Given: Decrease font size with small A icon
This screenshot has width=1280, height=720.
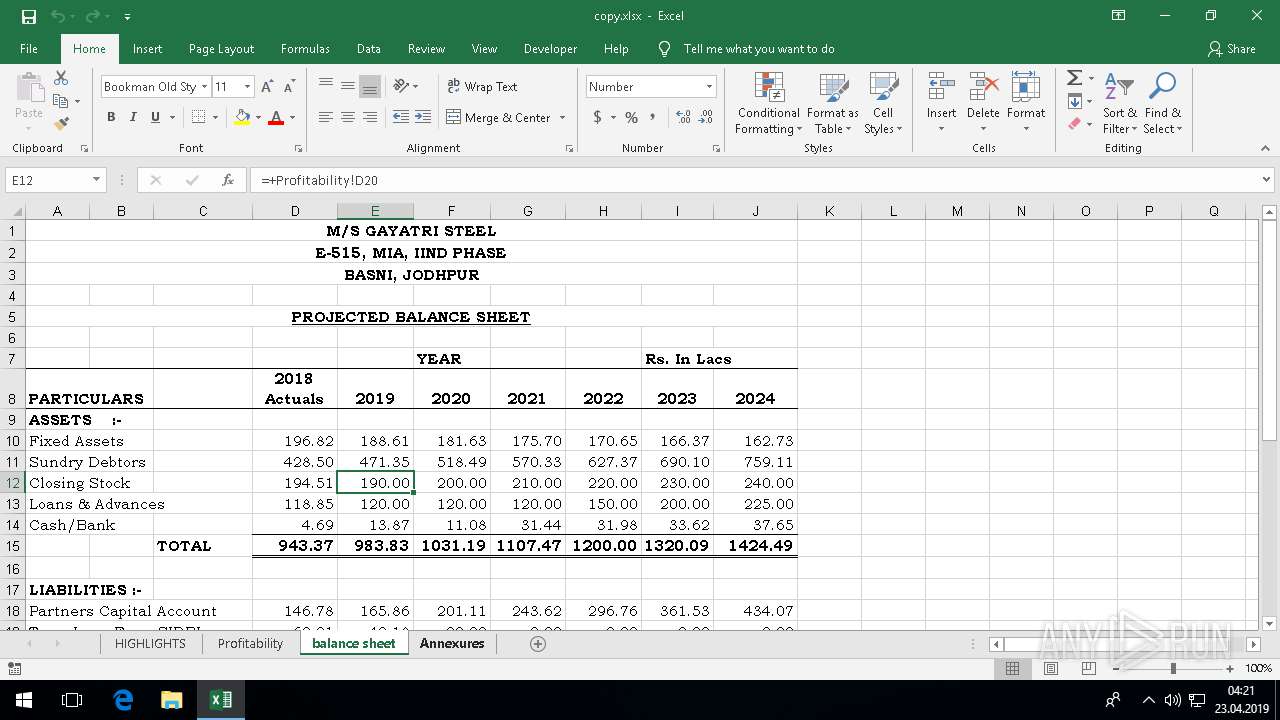Looking at the screenshot, I should click(x=289, y=87).
